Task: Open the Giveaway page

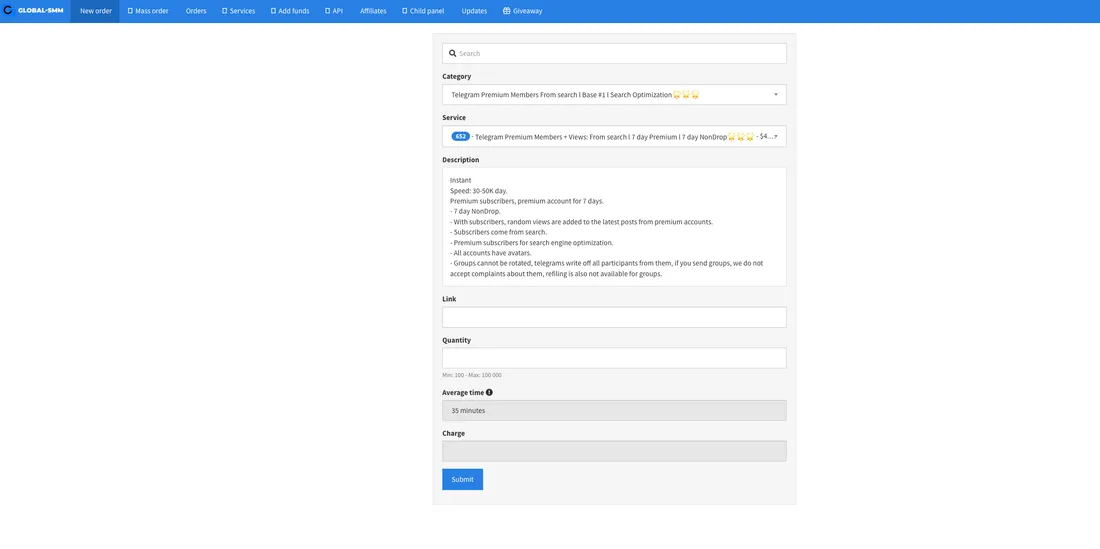Action: (523, 11)
